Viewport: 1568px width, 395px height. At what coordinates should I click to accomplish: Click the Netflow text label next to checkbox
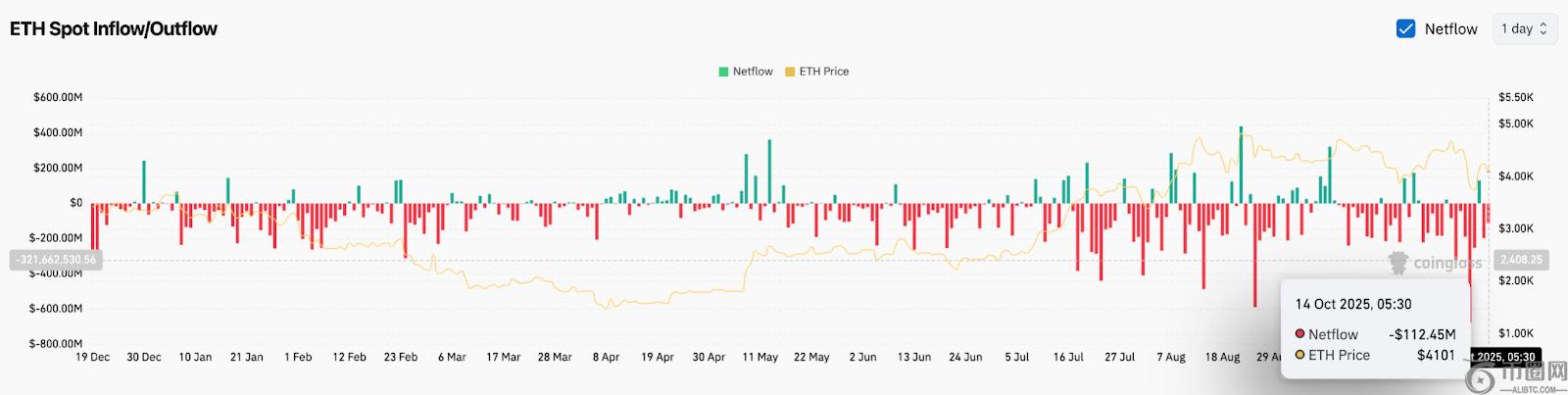1450,29
